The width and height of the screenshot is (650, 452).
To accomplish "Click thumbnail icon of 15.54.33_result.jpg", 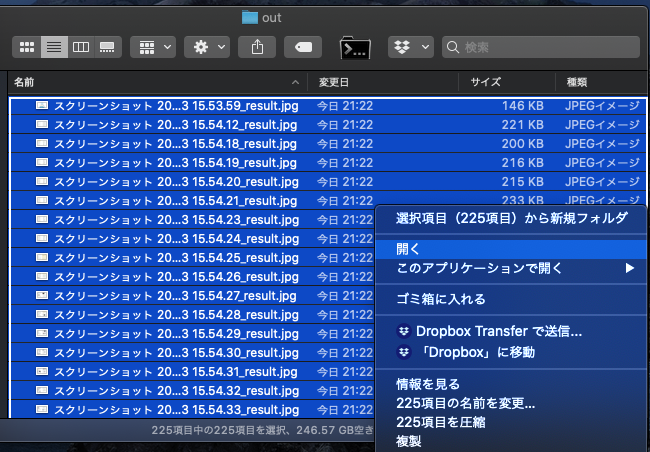I will click(42, 410).
